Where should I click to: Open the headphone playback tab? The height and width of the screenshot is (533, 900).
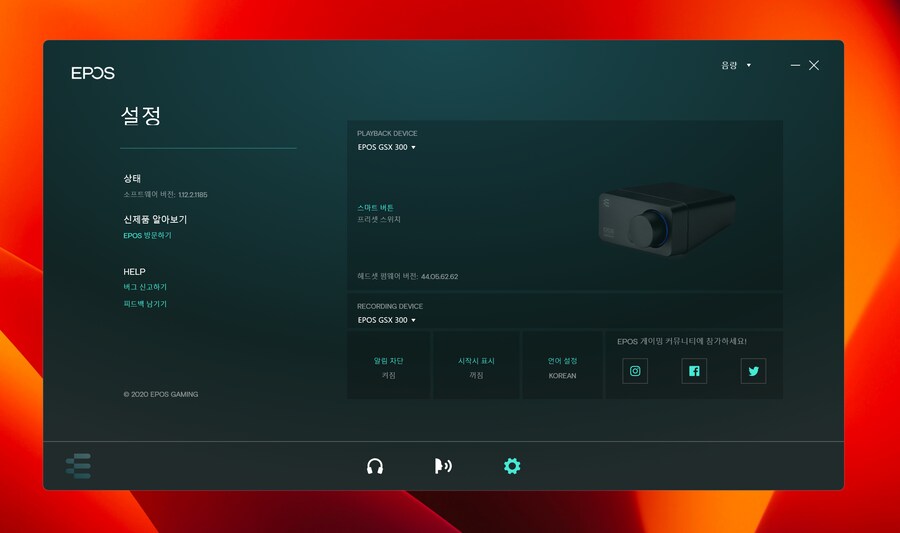click(x=375, y=466)
